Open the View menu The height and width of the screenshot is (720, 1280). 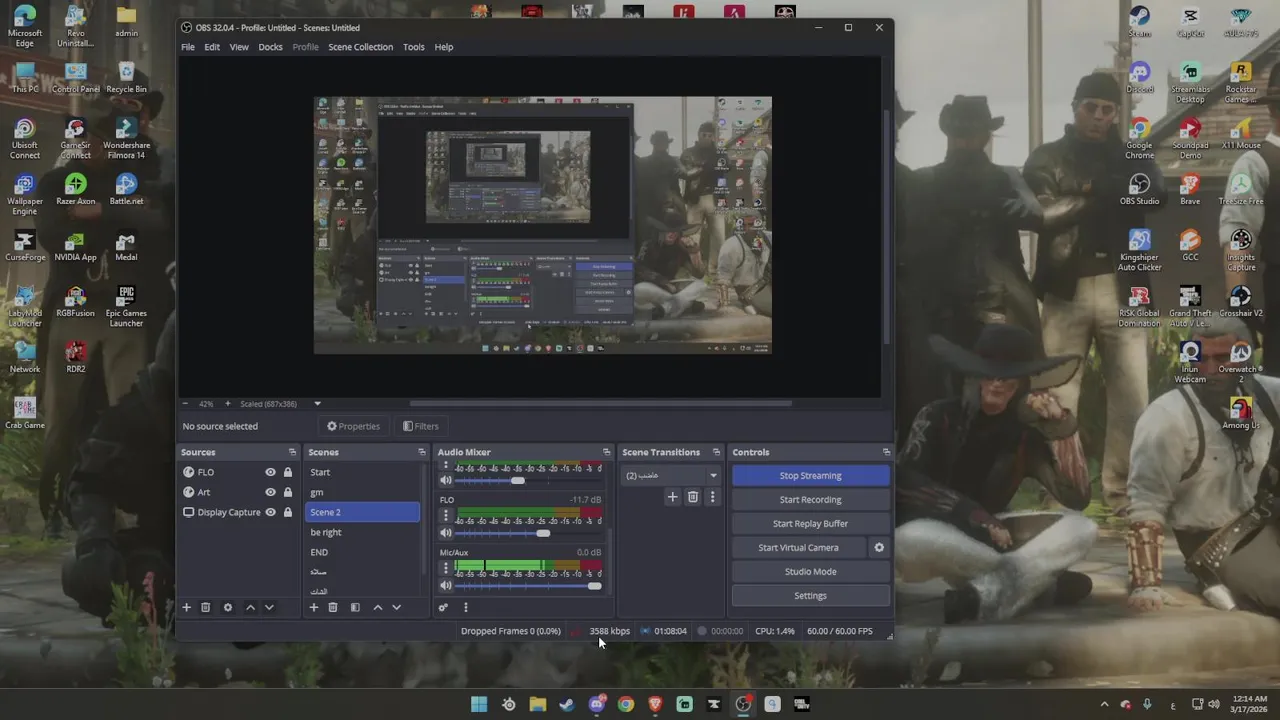pyautogui.click(x=239, y=47)
